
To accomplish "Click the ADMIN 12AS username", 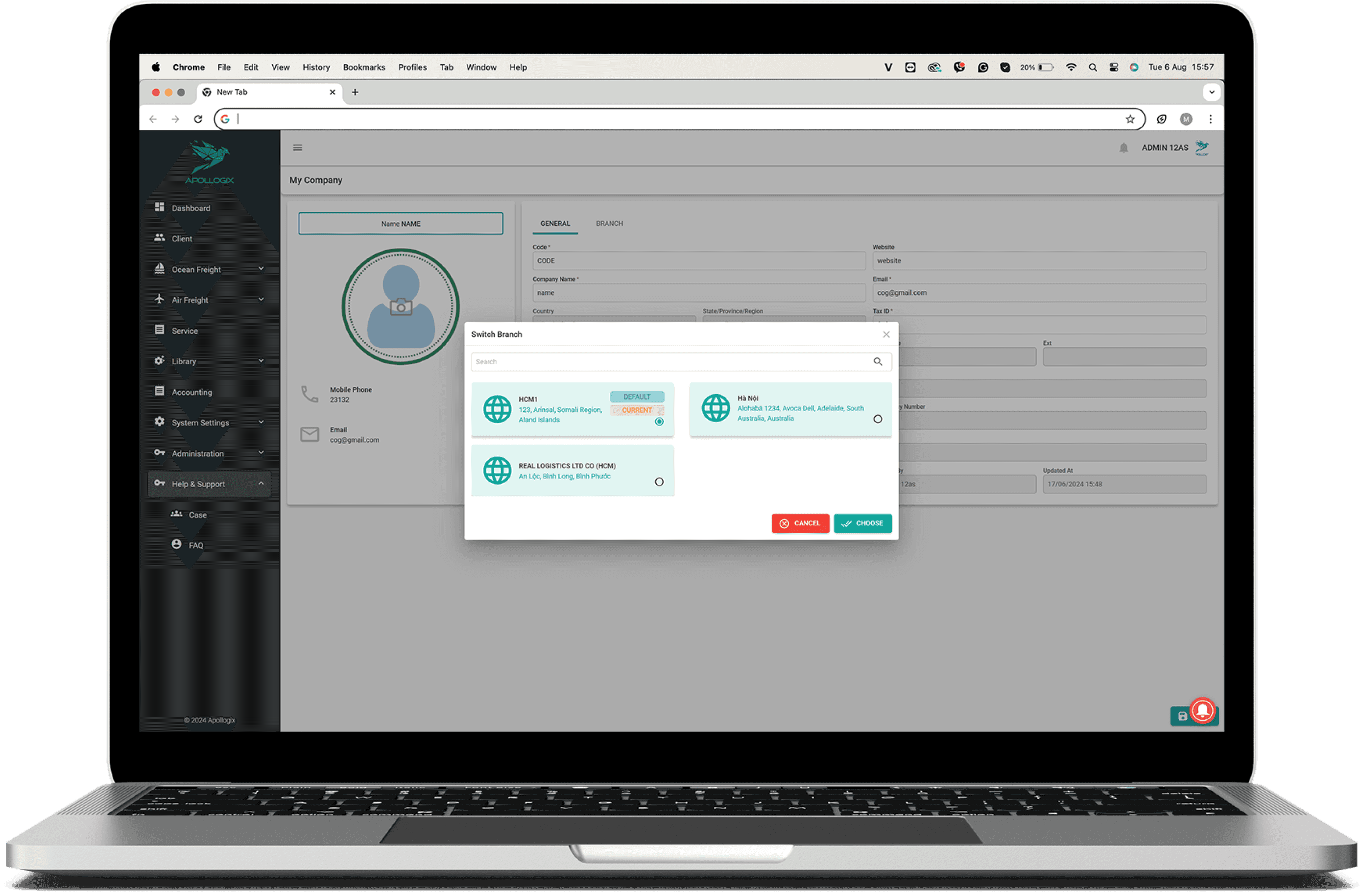I will click(1165, 148).
